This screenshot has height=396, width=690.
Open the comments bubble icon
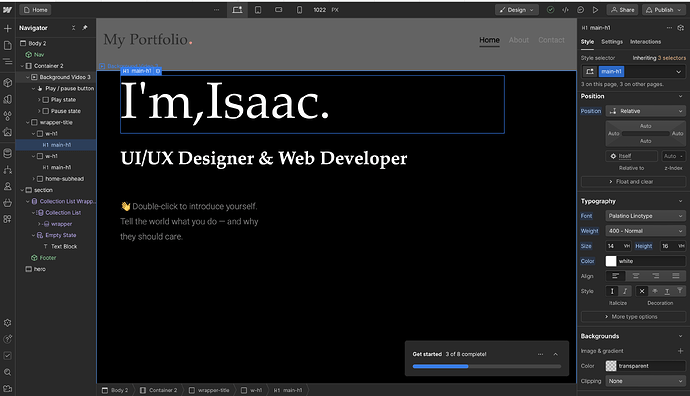point(580,10)
